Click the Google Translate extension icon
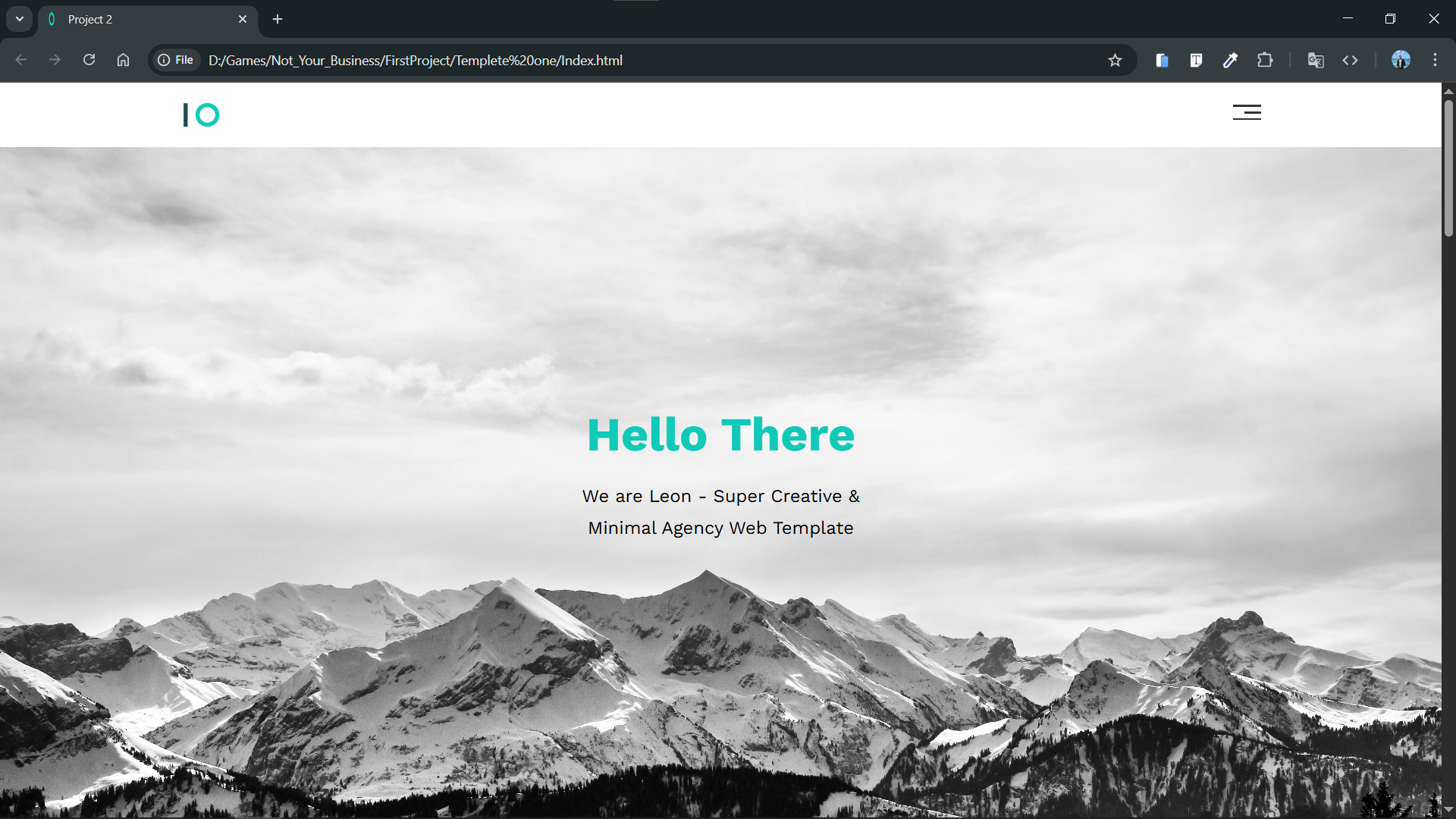 (x=1316, y=60)
